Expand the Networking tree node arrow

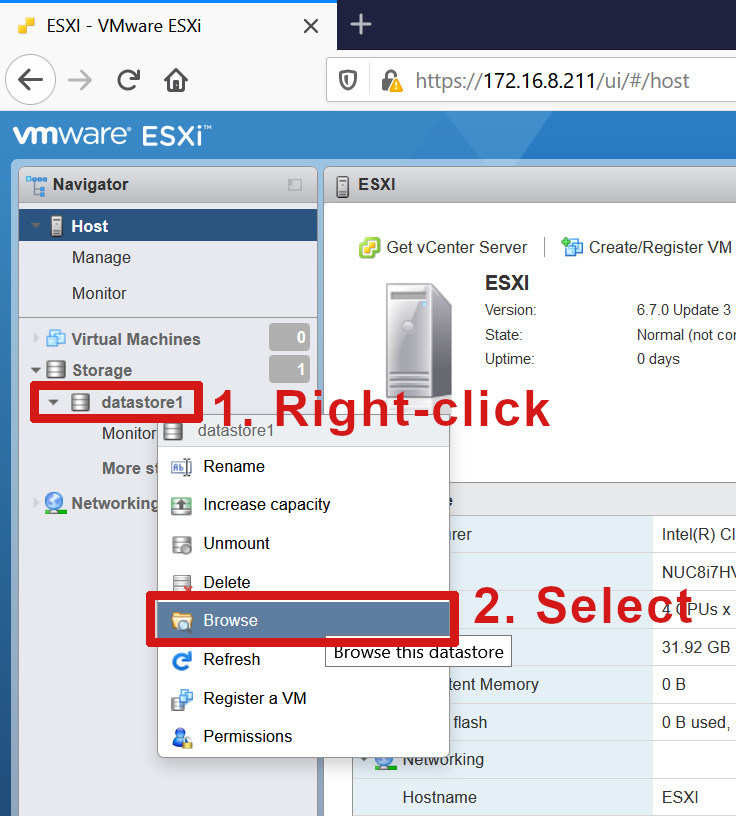click(x=35, y=503)
